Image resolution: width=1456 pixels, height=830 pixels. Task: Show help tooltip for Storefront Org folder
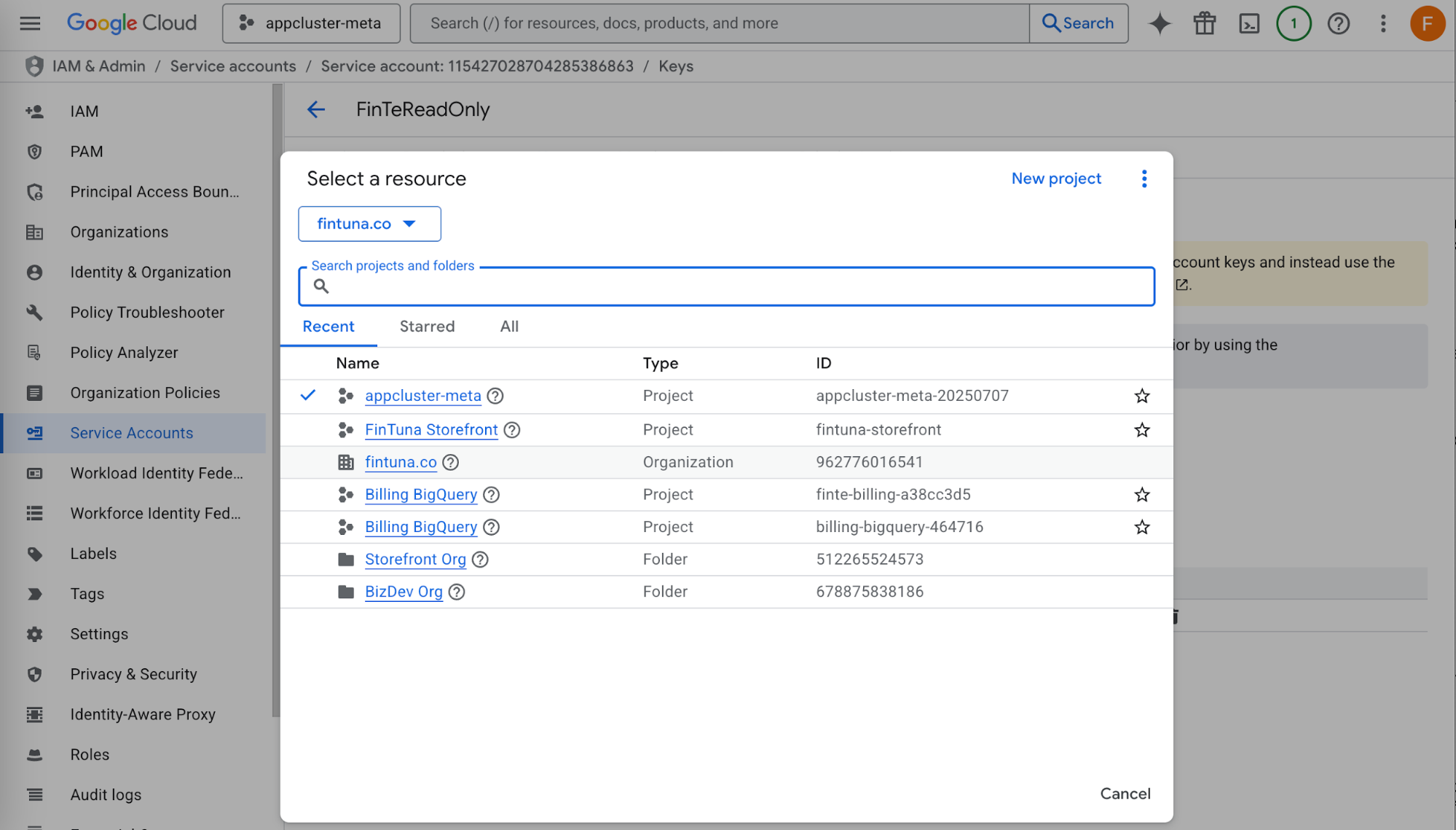point(480,560)
